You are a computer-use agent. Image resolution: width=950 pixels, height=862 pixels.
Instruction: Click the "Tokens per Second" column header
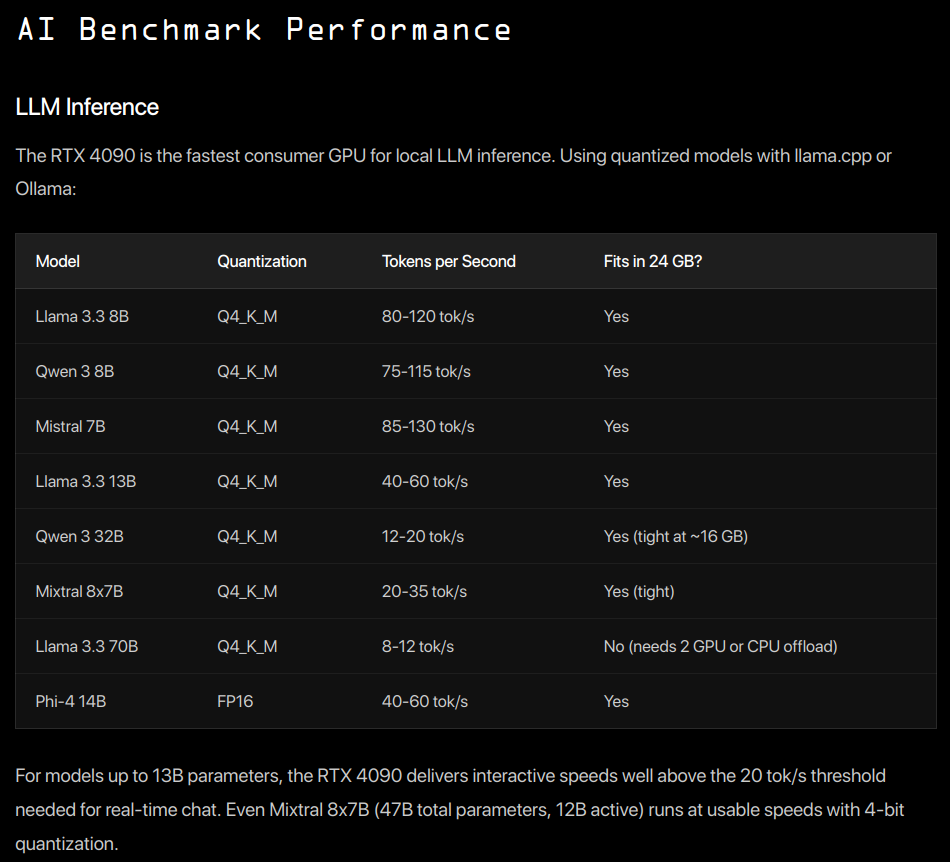449,261
